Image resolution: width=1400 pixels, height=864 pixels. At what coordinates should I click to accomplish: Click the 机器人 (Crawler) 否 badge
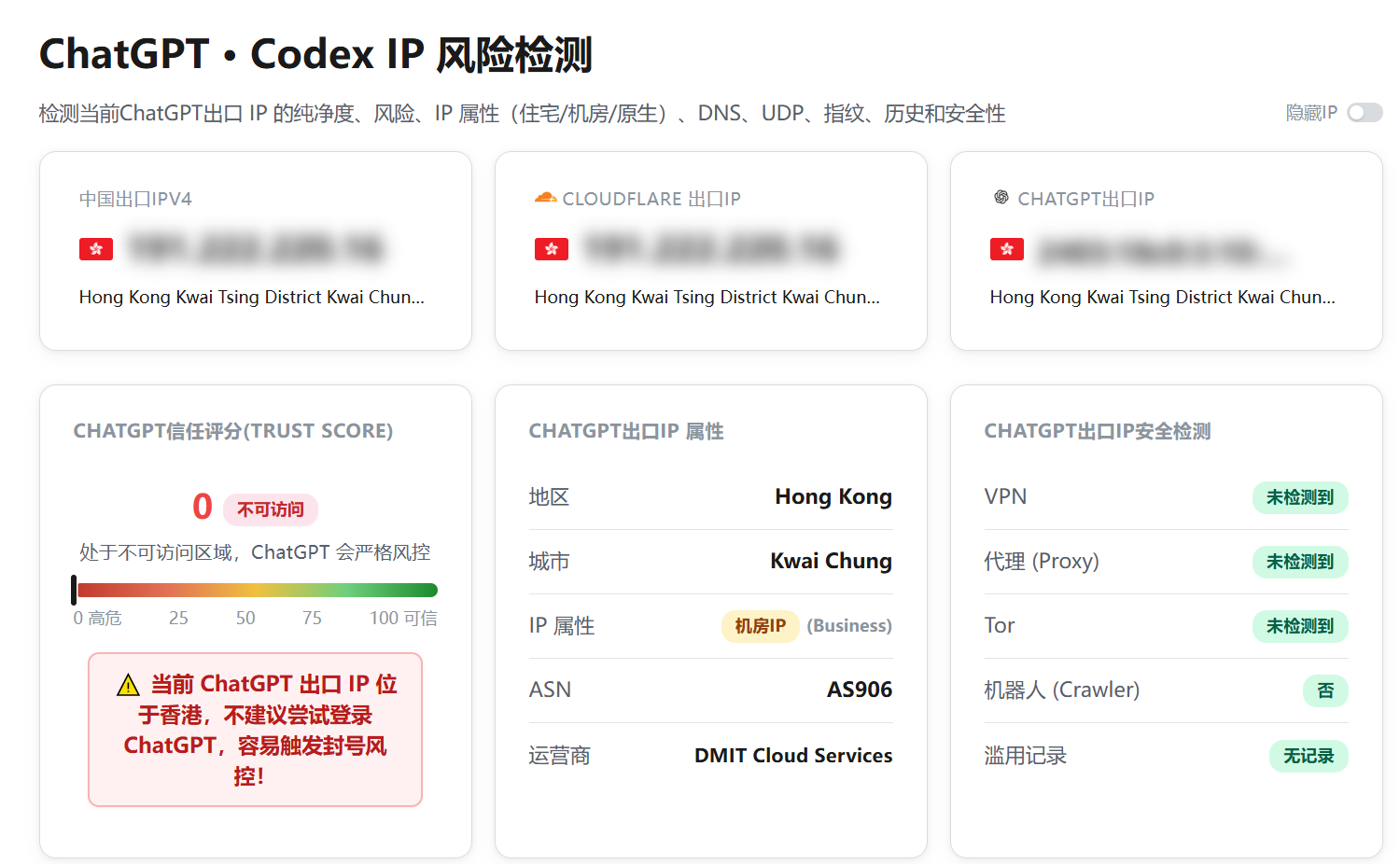[1325, 690]
